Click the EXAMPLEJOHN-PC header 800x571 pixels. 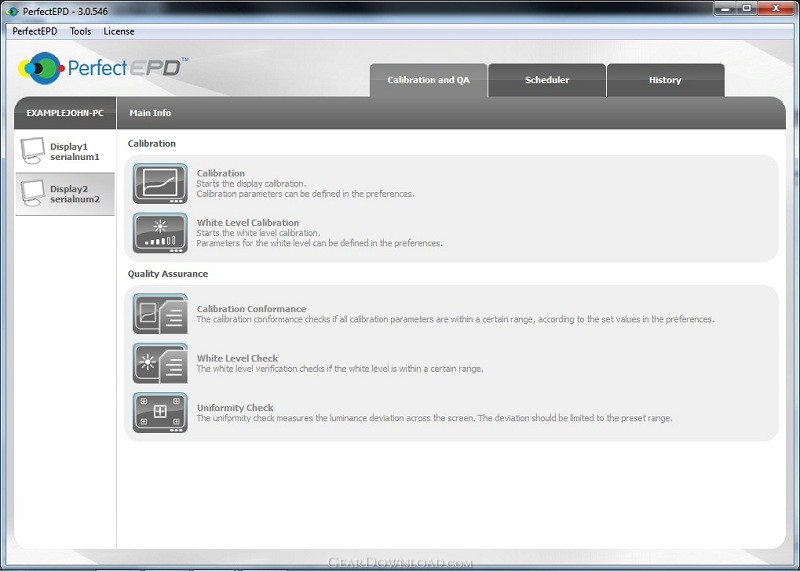tap(65, 113)
